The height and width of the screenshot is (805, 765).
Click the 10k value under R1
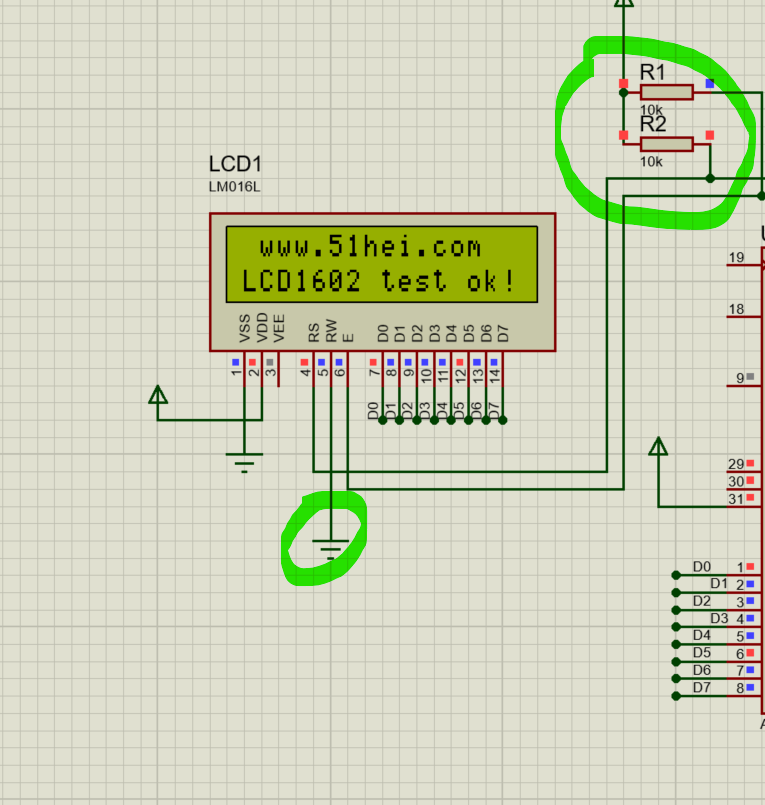[651, 109]
